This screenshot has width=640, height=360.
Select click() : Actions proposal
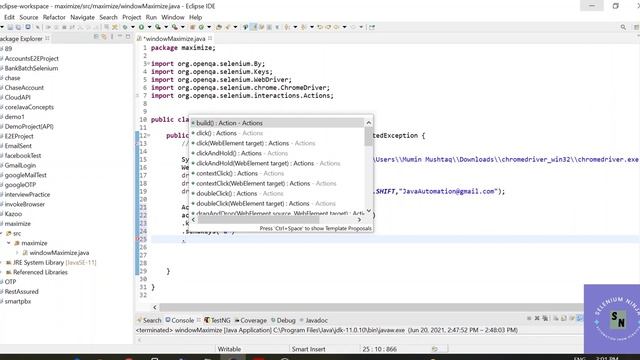(277, 133)
